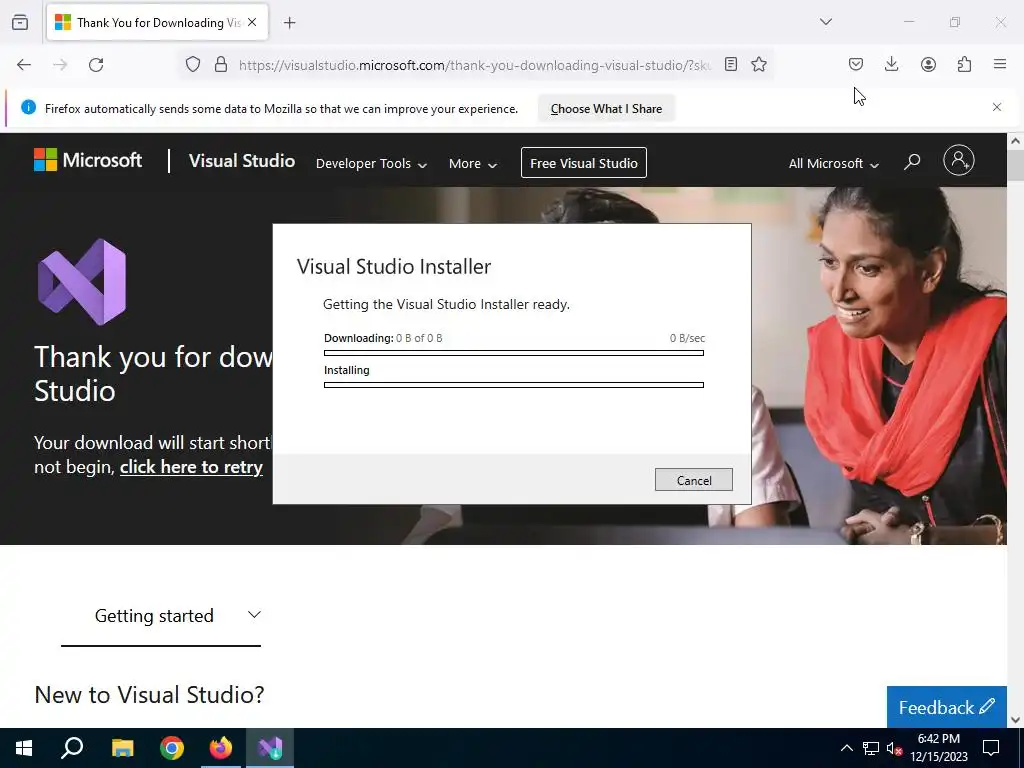Show the list all tabs chevron
1024x768 pixels.
coord(826,22)
